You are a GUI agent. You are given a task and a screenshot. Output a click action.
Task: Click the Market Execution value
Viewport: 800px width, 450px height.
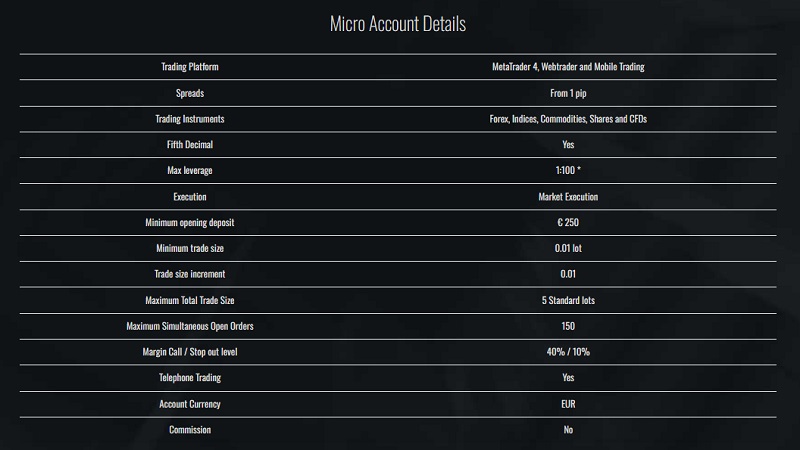pyautogui.click(x=568, y=197)
